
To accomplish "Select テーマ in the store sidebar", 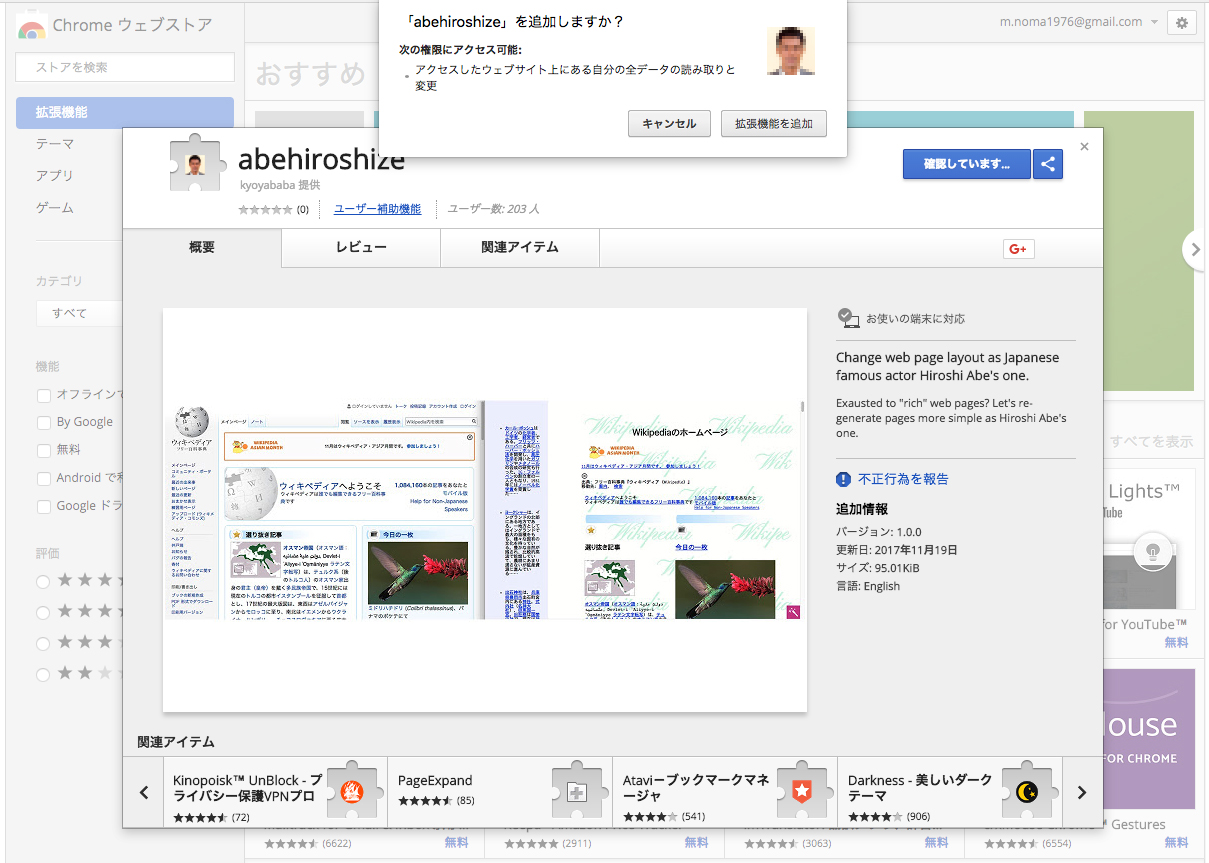I will (55, 144).
